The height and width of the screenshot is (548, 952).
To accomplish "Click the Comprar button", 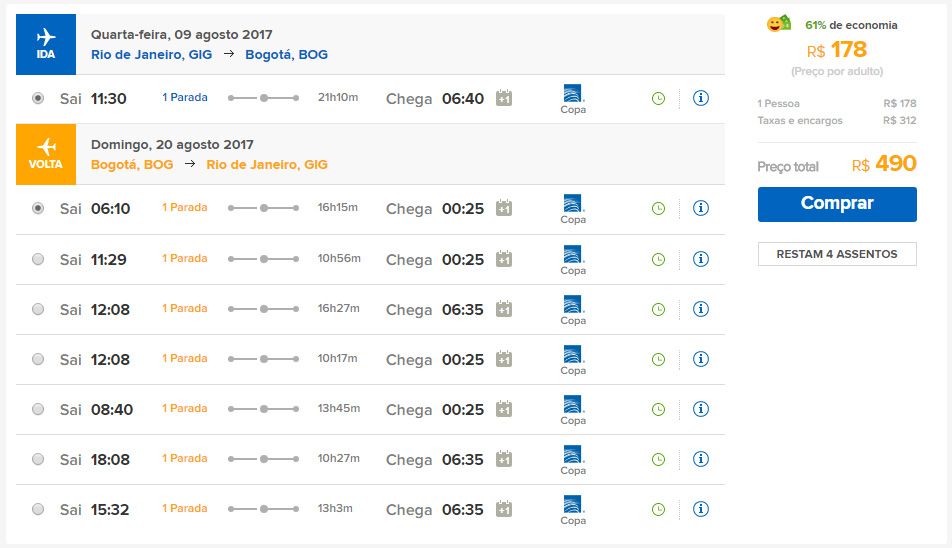I will (837, 204).
